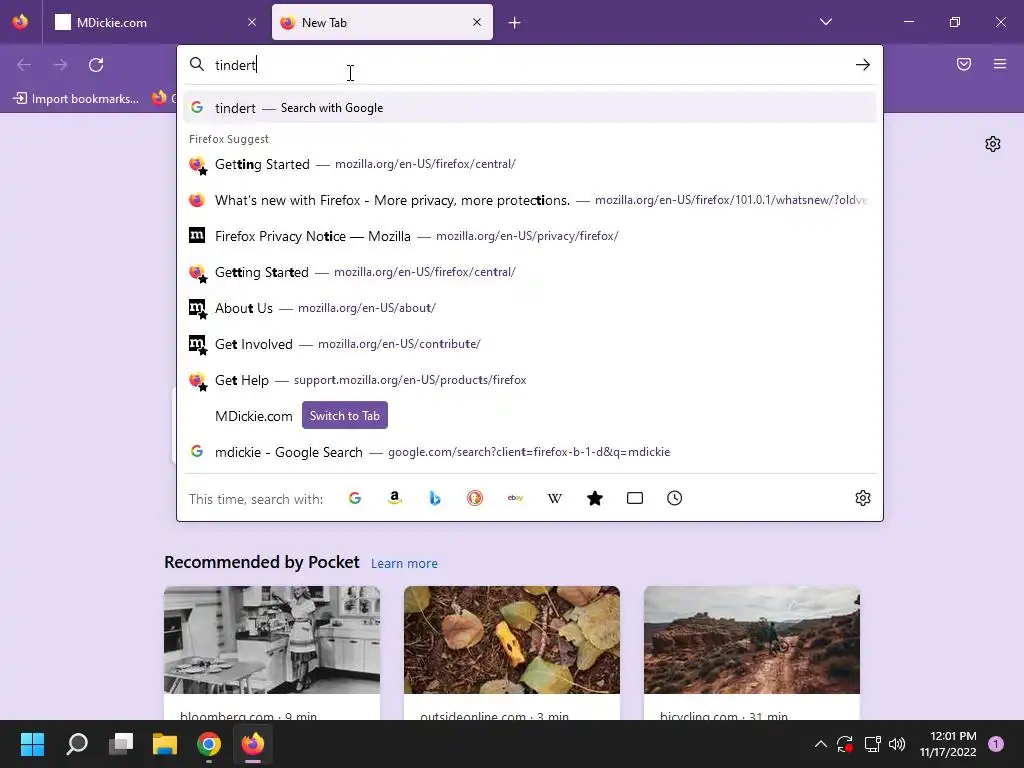Close the New Tab tab

pyautogui.click(x=477, y=22)
